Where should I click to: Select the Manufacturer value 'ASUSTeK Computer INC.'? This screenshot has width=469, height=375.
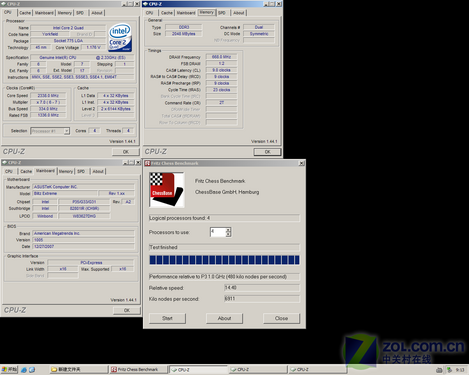pyautogui.click(x=83, y=187)
